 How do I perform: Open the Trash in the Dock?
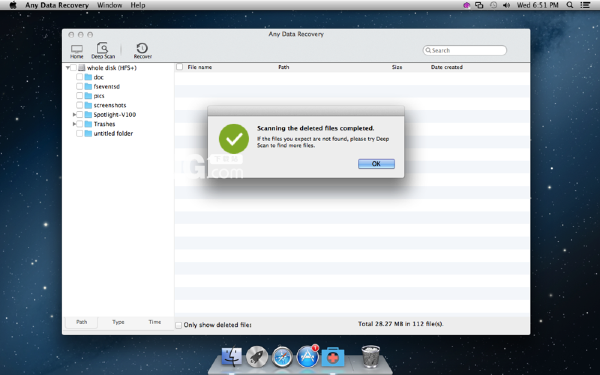click(x=370, y=356)
